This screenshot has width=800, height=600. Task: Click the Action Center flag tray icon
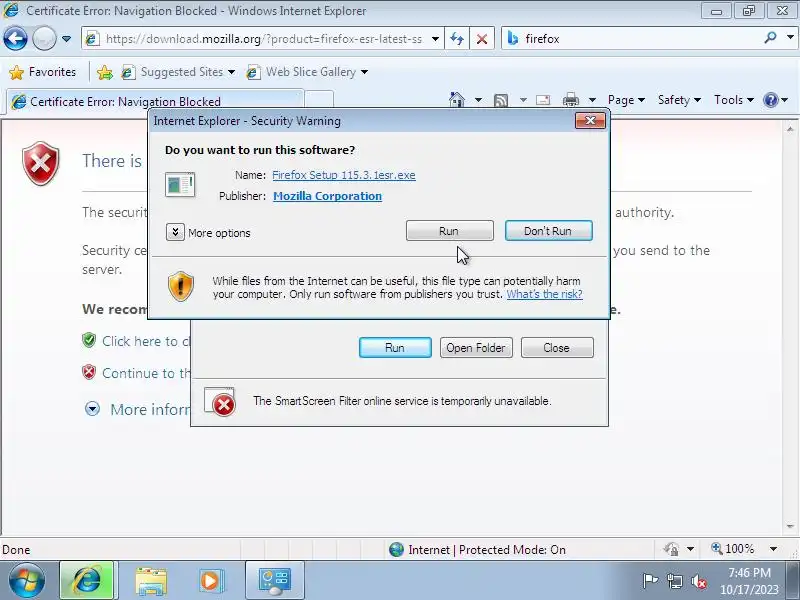click(650, 581)
